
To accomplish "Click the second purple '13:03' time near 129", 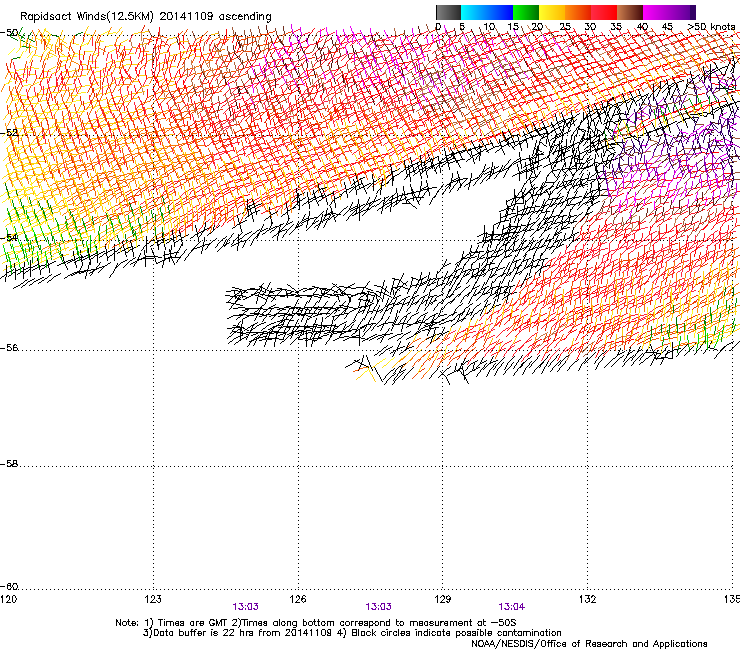I will click(x=378, y=607).
